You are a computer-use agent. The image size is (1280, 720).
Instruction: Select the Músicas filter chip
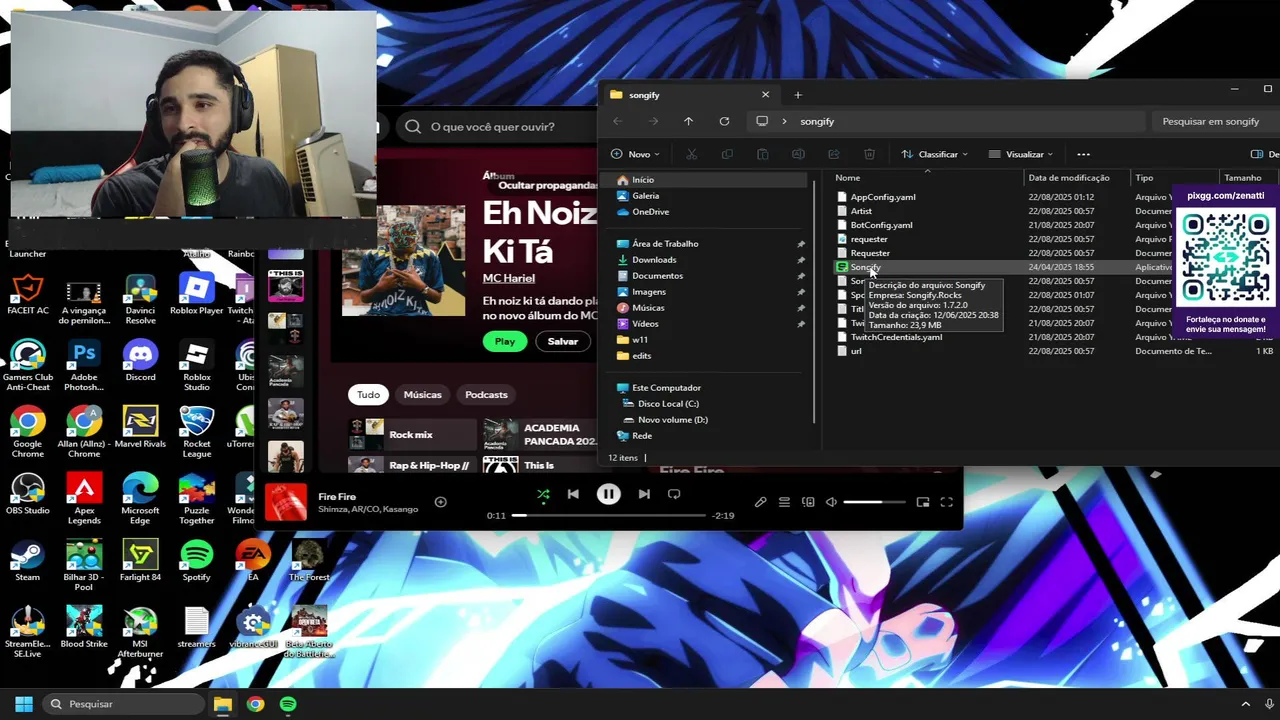click(x=422, y=394)
